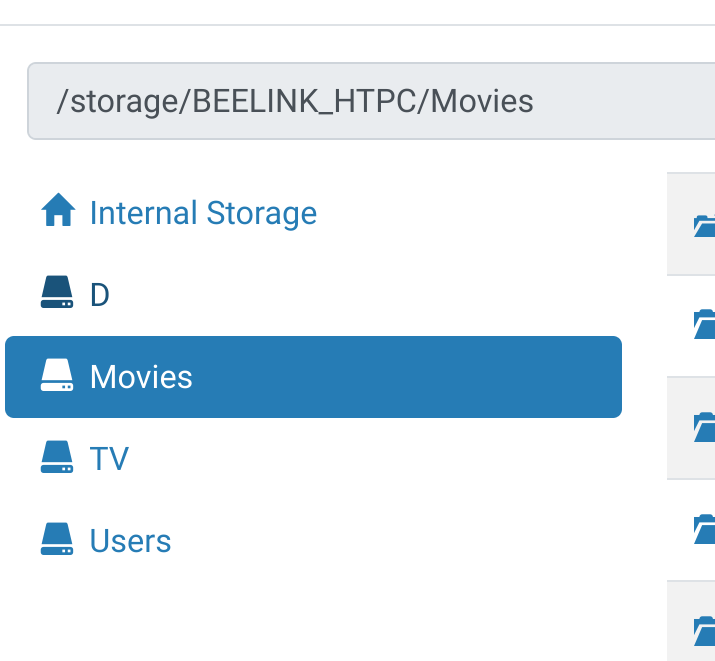Click the drive icon next to TV
This screenshot has width=715, height=661.
coord(58,458)
